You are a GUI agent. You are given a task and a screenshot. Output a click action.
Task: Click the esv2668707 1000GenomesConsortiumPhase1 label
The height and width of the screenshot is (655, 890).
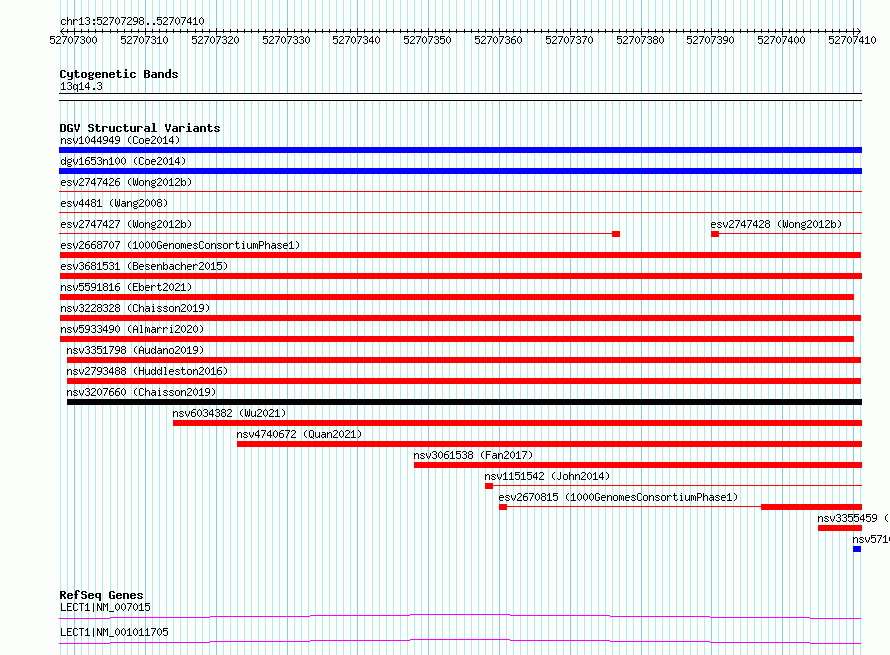pos(180,245)
